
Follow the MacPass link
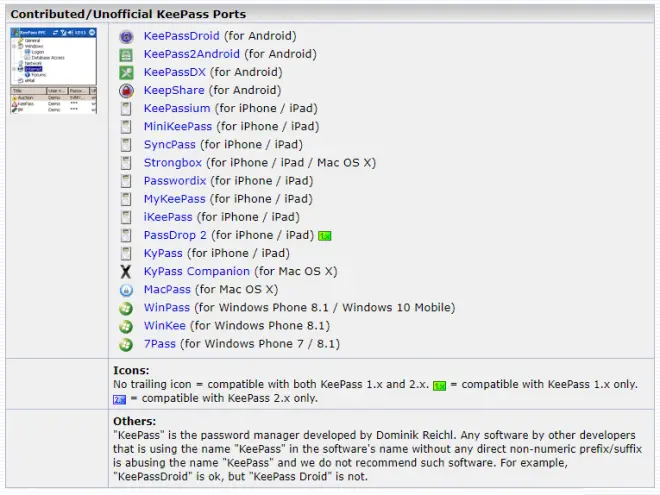click(x=167, y=289)
